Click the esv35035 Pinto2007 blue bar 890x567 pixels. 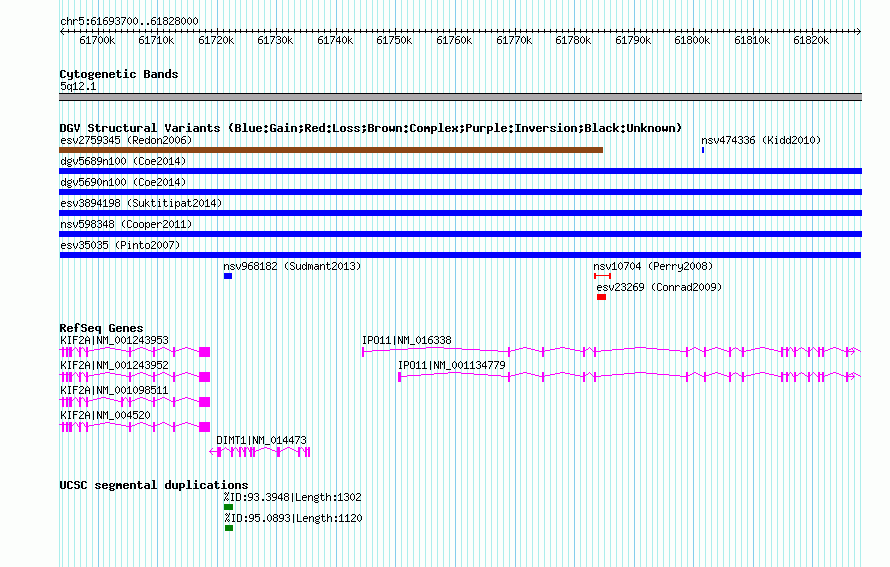[x=460, y=255]
